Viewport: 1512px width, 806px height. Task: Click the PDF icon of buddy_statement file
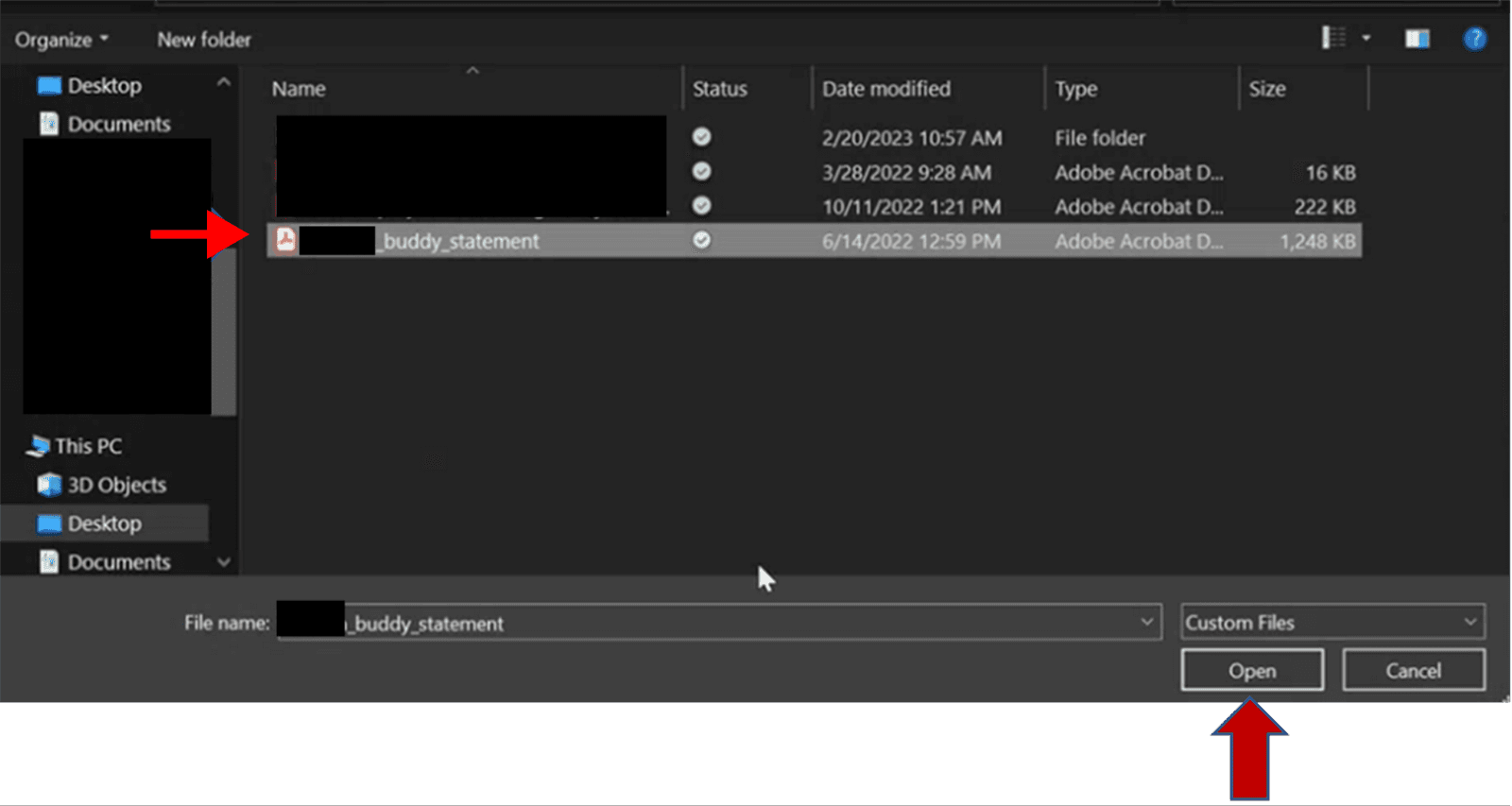coord(285,240)
